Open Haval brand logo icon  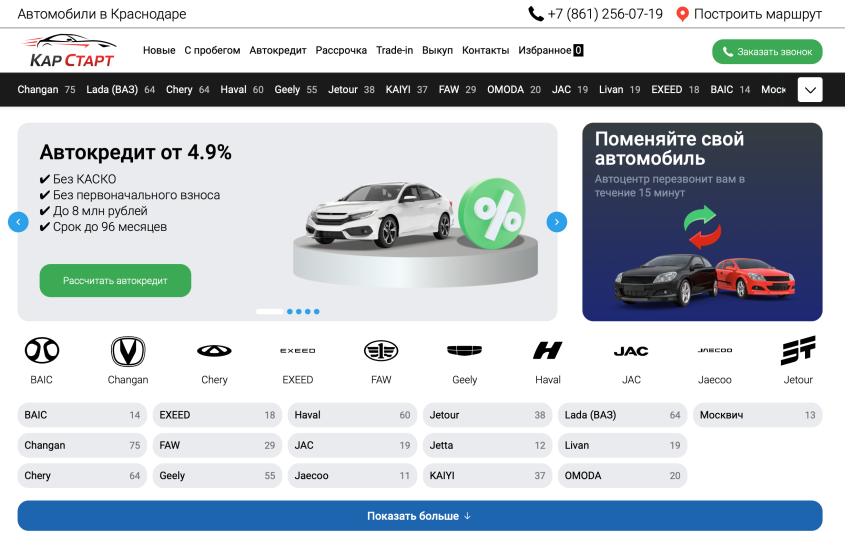(x=548, y=351)
